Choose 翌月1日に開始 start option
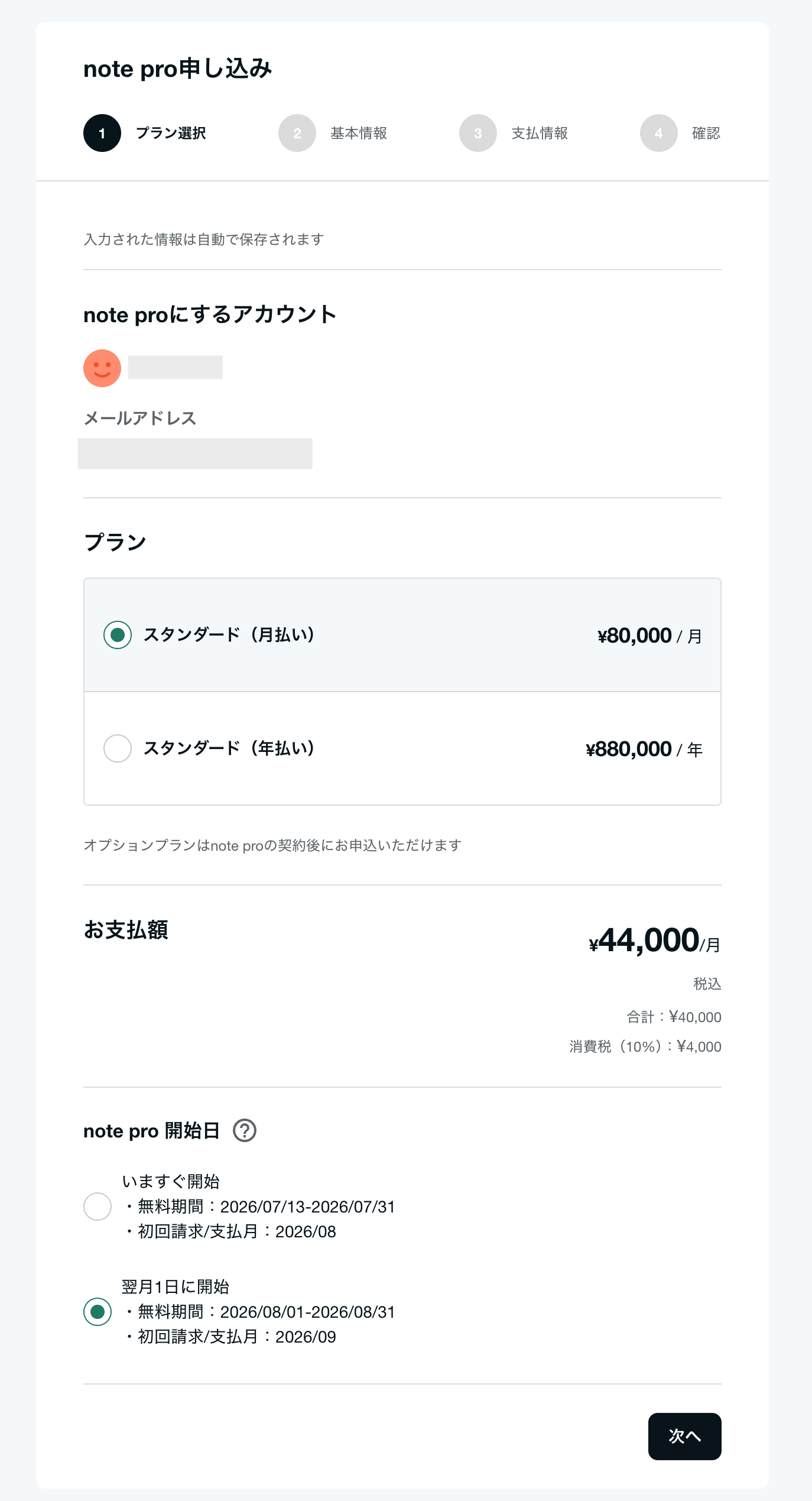The height and width of the screenshot is (1501, 812). tap(98, 1312)
